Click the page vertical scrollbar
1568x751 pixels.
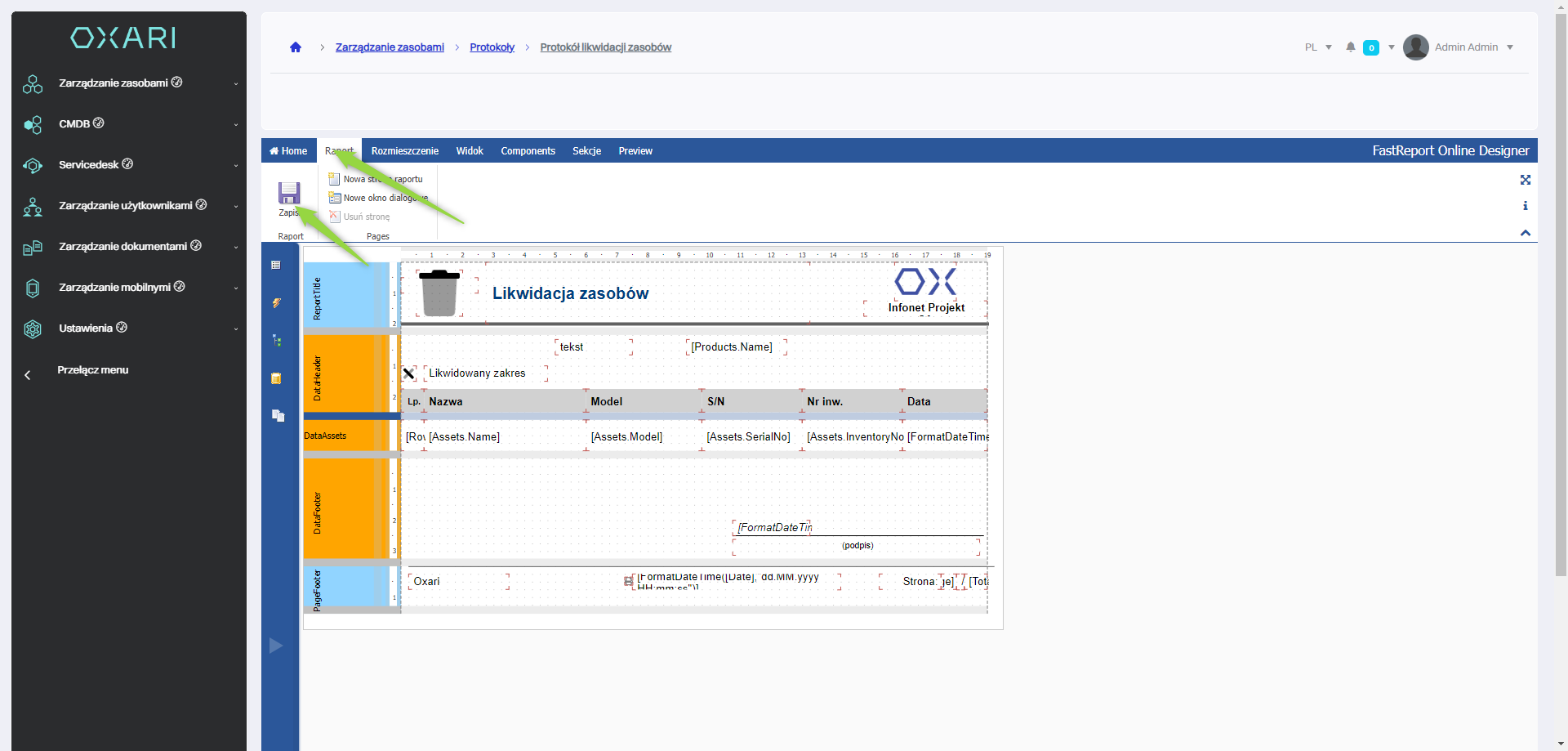[1561, 327]
